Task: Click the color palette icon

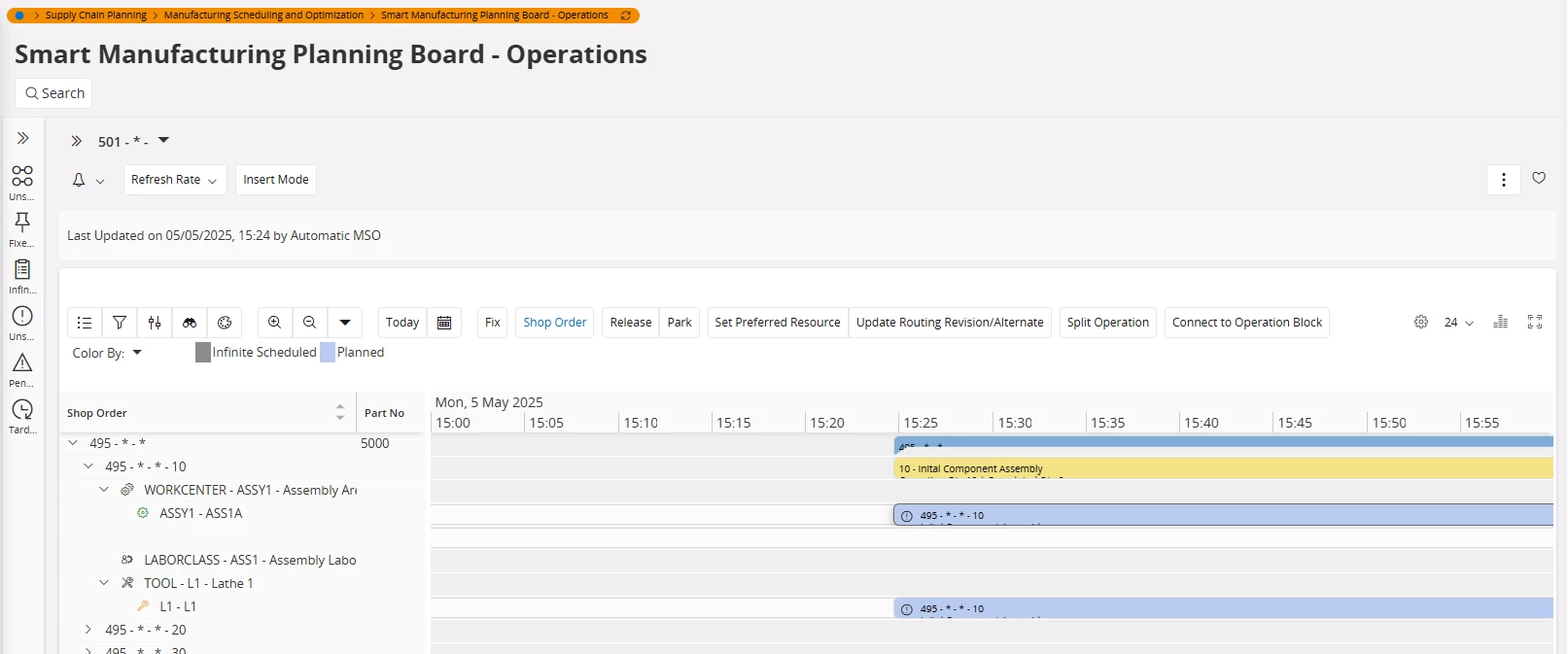Action: tap(225, 323)
